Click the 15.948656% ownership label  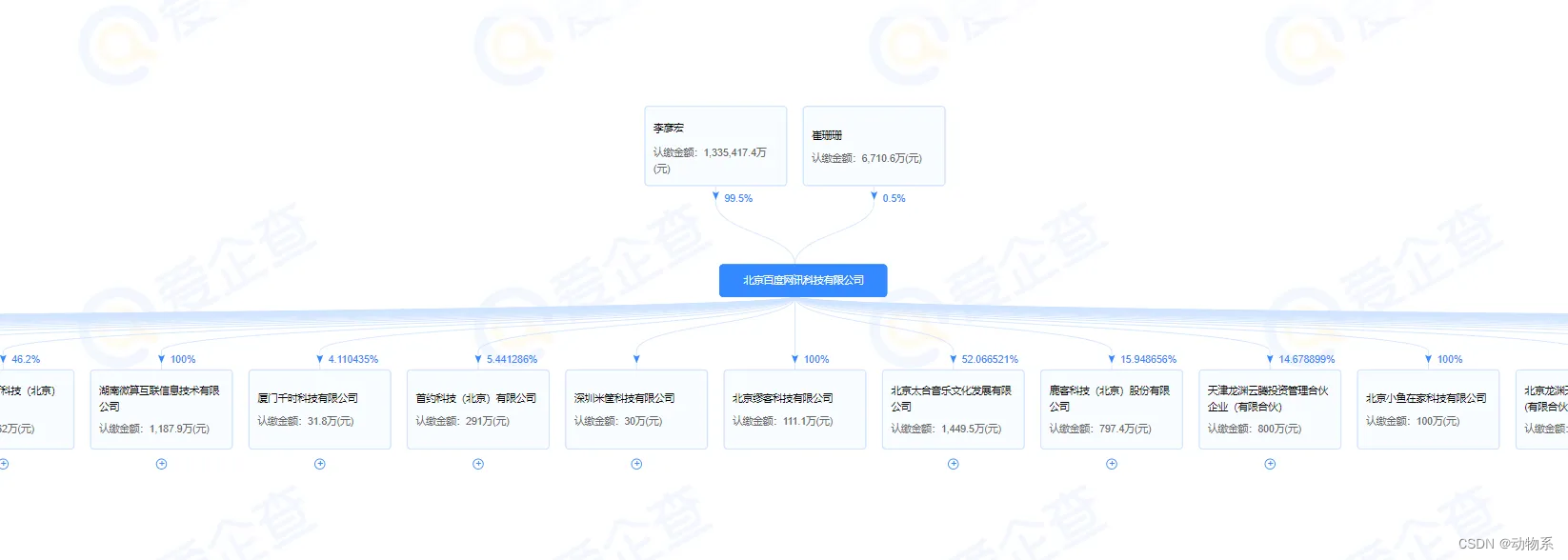click(x=1148, y=359)
